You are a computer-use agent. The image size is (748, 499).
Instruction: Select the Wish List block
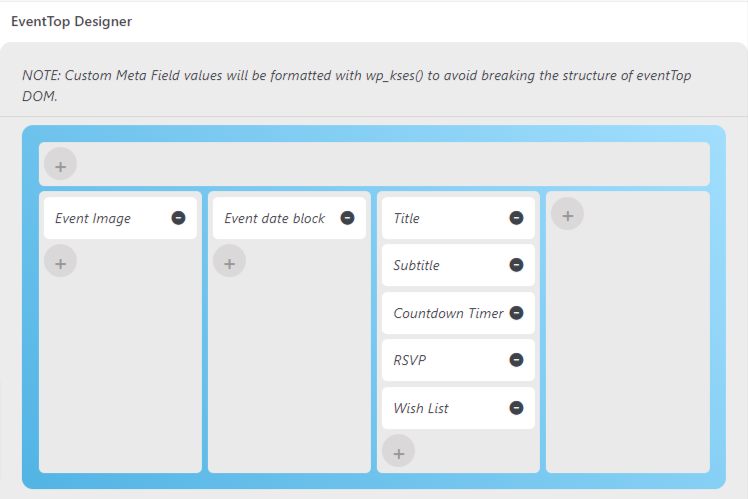coord(458,408)
